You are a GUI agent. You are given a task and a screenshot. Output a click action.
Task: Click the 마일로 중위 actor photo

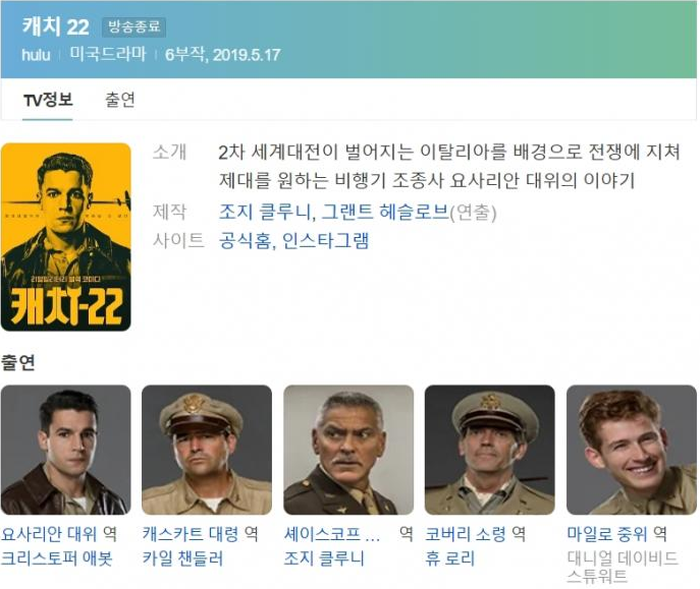pos(631,450)
